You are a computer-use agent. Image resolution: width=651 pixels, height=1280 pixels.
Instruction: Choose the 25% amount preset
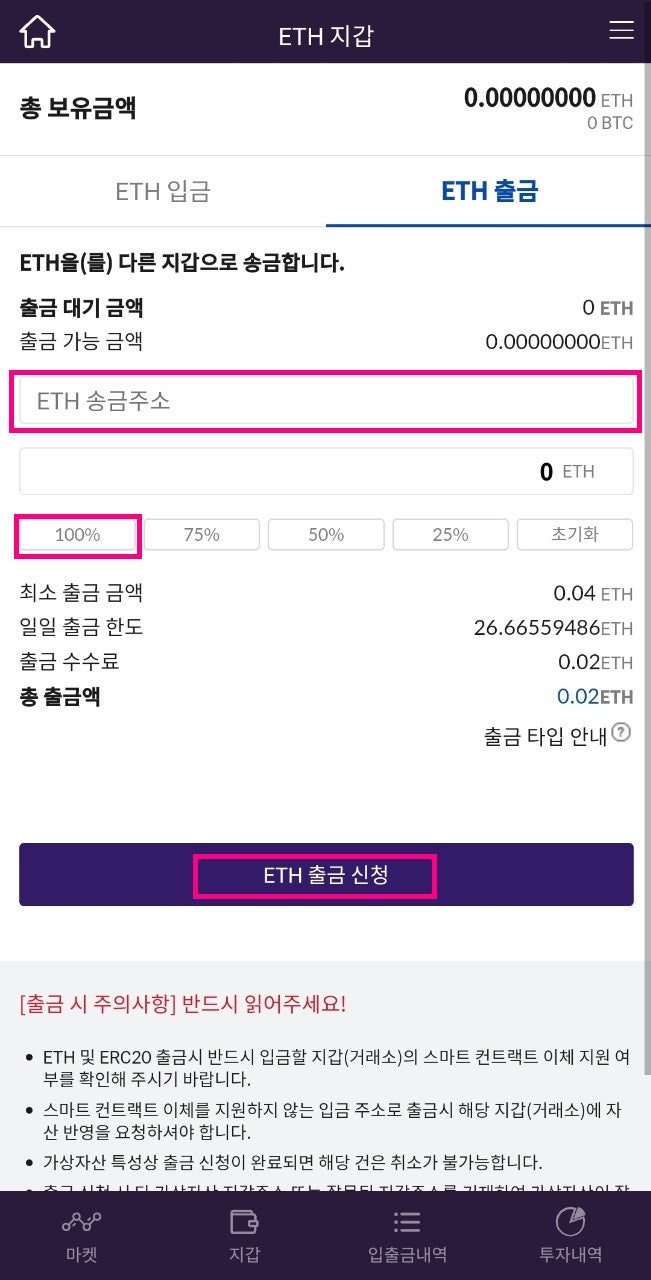[450, 534]
